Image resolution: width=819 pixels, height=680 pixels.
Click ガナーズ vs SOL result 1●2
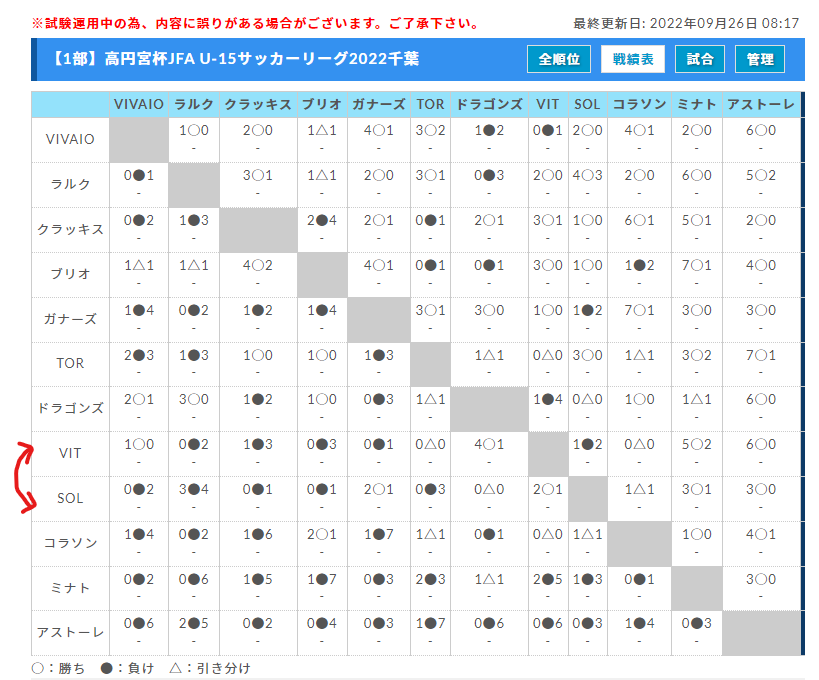click(x=588, y=310)
